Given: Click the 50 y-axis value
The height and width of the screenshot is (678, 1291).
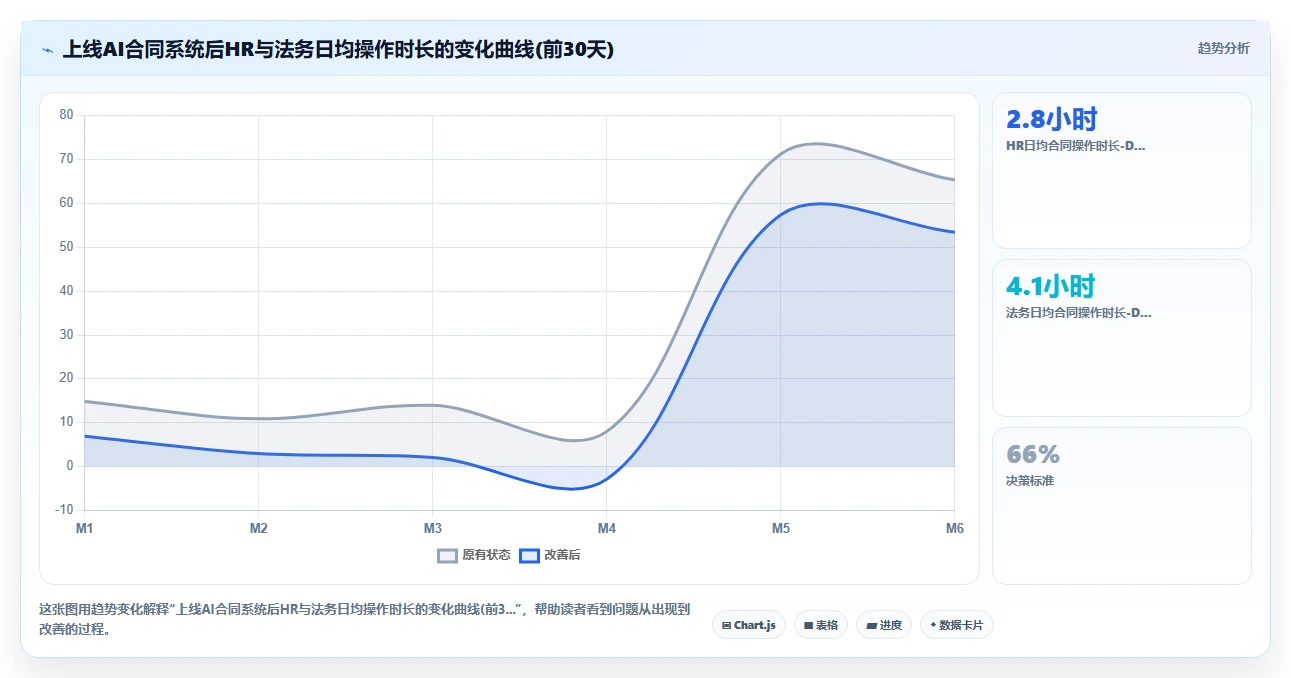Looking at the screenshot, I should click(x=67, y=247).
